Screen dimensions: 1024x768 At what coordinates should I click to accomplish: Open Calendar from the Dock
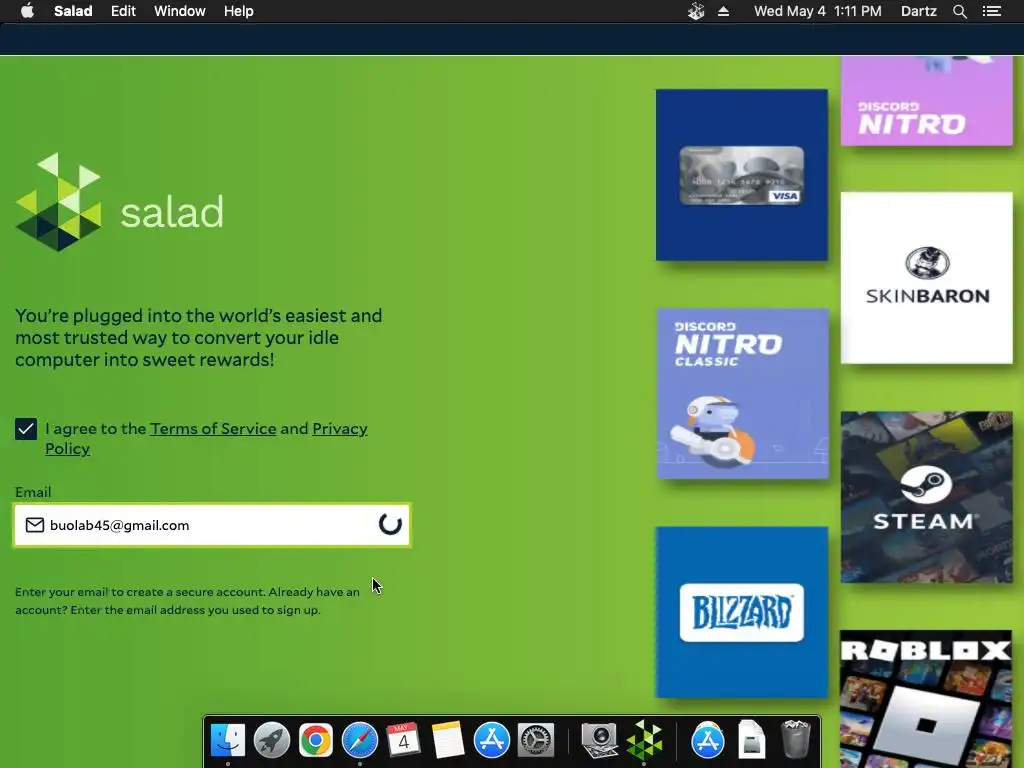click(x=403, y=740)
